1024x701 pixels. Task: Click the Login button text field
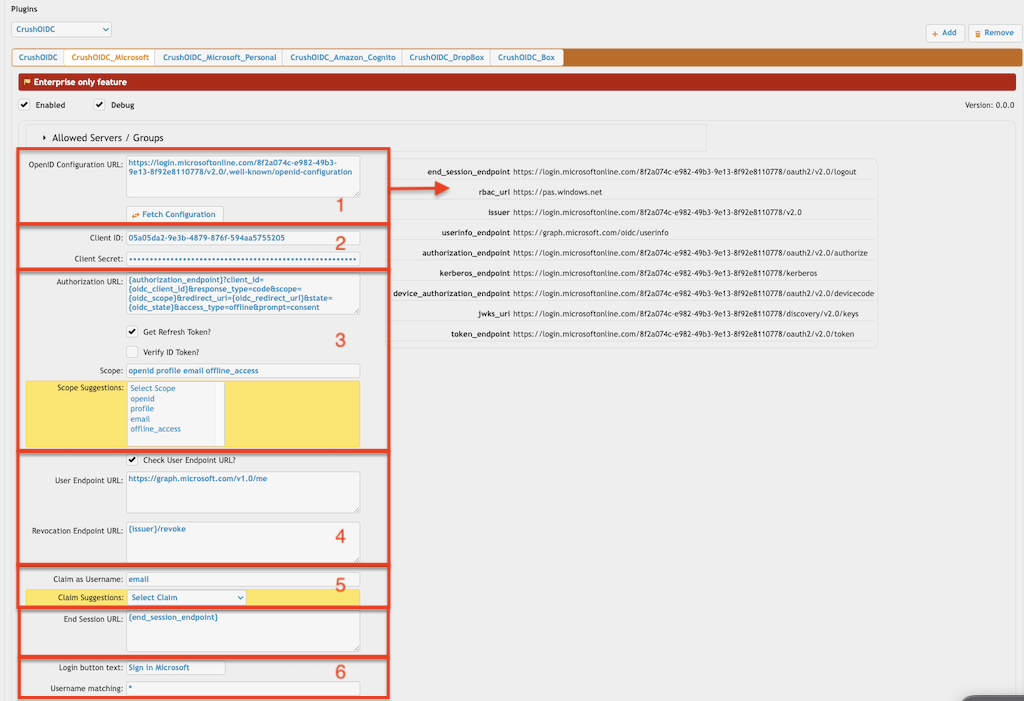pos(176,668)
